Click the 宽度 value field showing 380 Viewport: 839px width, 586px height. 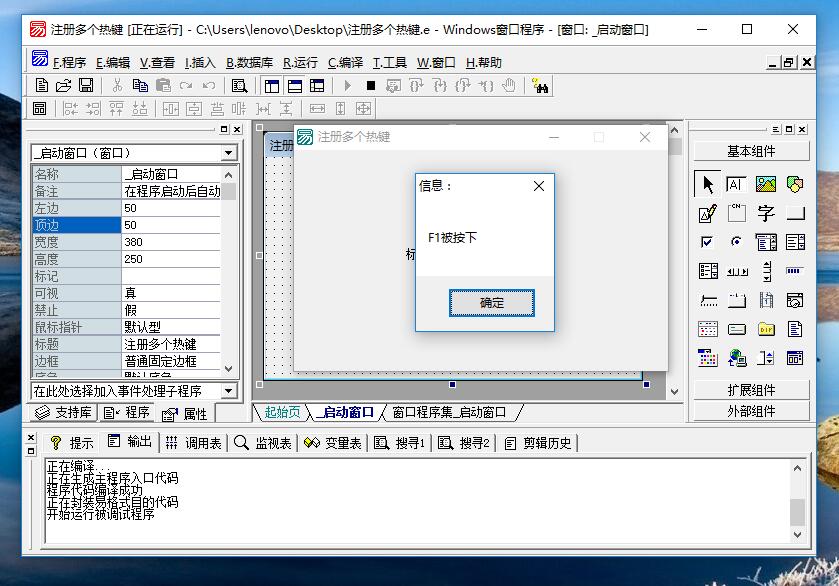tap(171, 242)
